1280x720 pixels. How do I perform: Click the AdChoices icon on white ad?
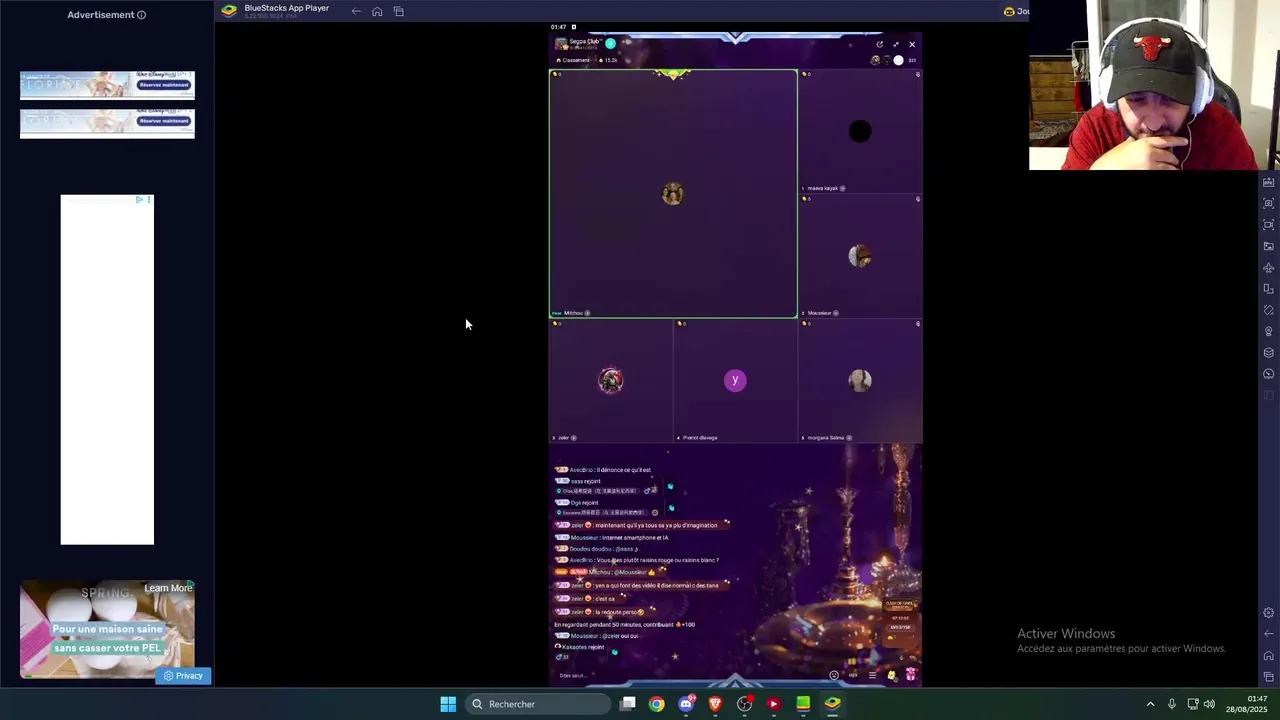tap(139, 200)
